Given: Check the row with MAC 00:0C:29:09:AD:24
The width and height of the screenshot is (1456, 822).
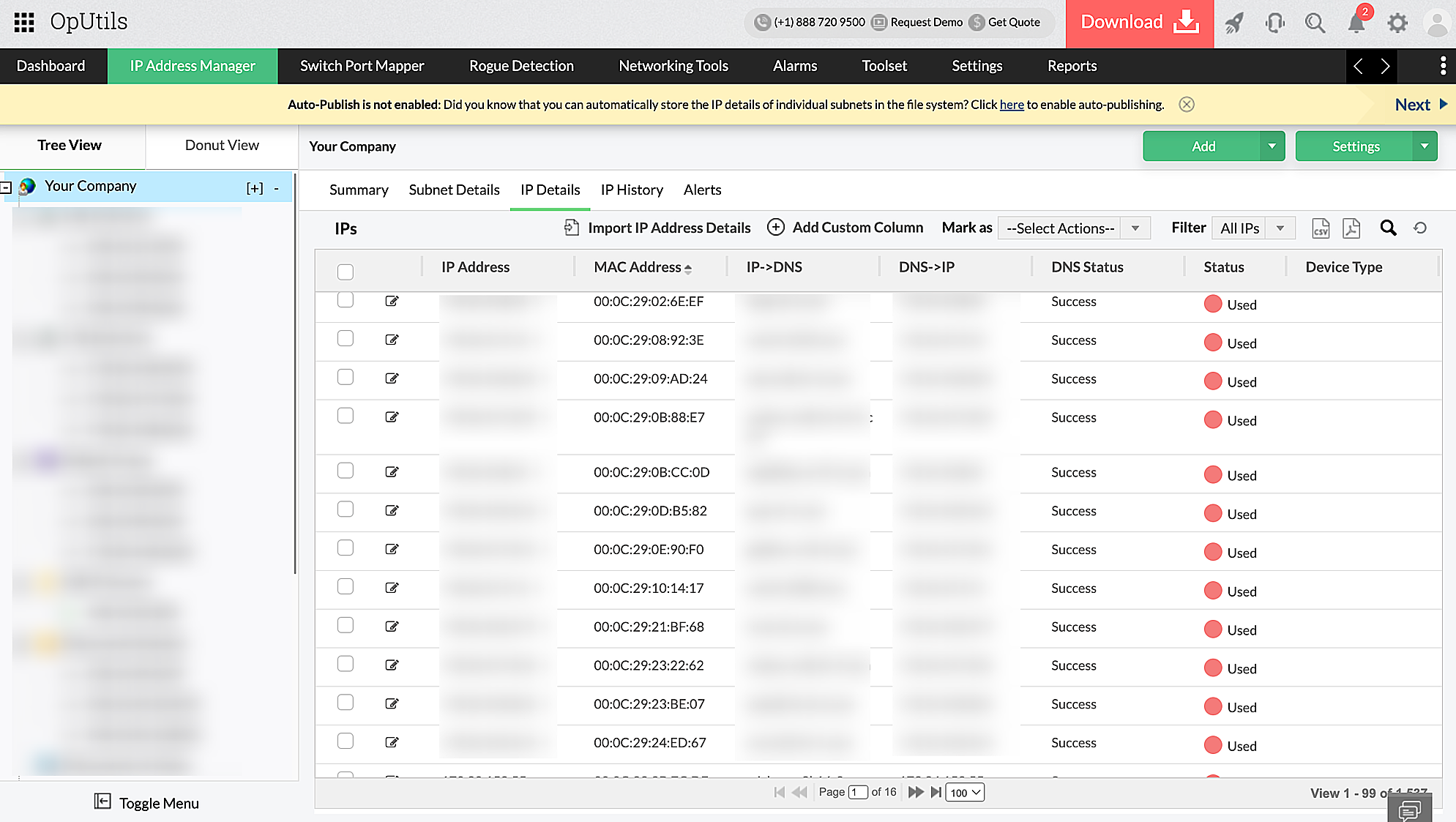Looking at the screenshot, I should pos(346,377).
